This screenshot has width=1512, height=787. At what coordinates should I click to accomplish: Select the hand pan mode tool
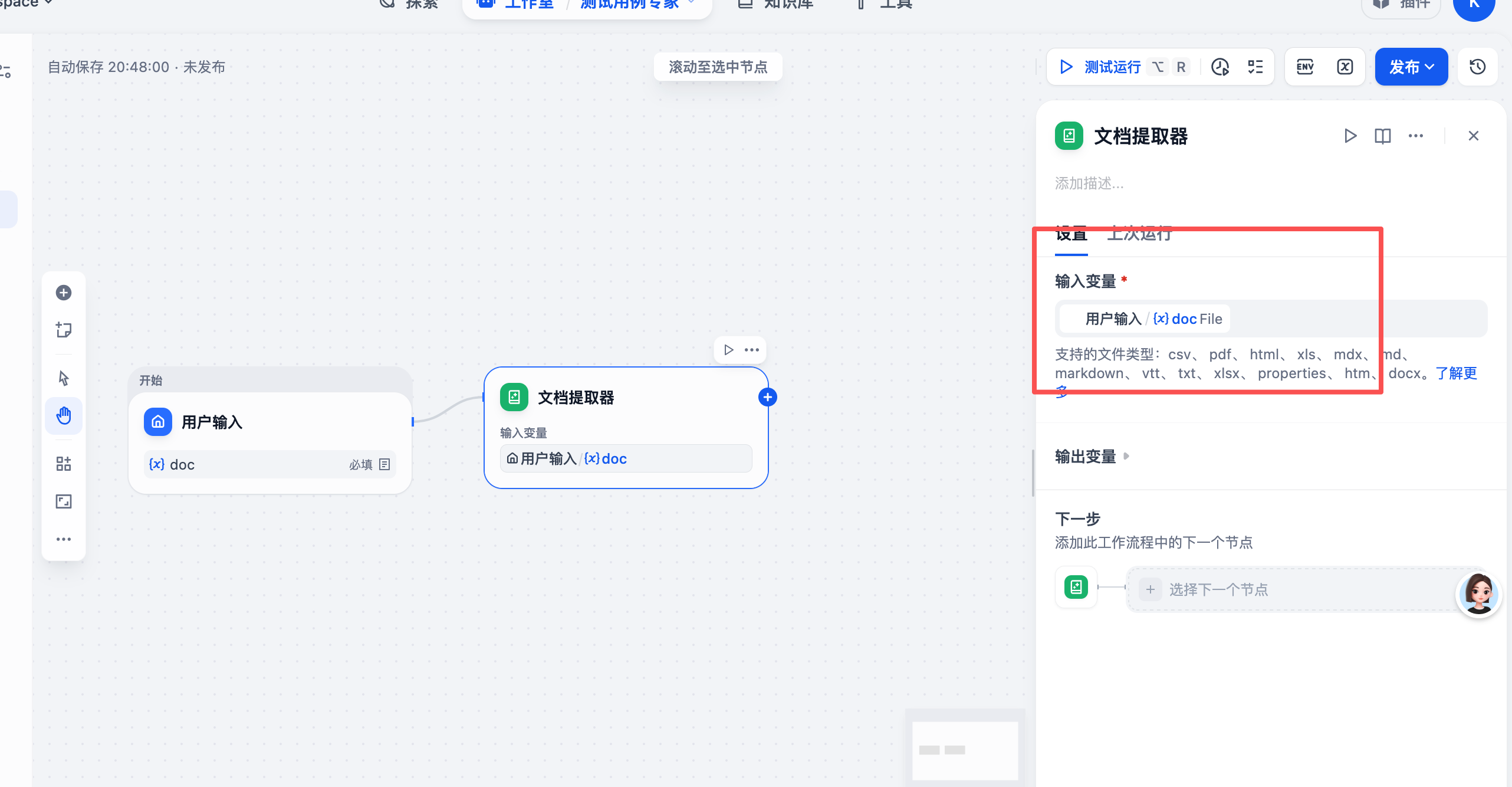[x=64, y=416]
